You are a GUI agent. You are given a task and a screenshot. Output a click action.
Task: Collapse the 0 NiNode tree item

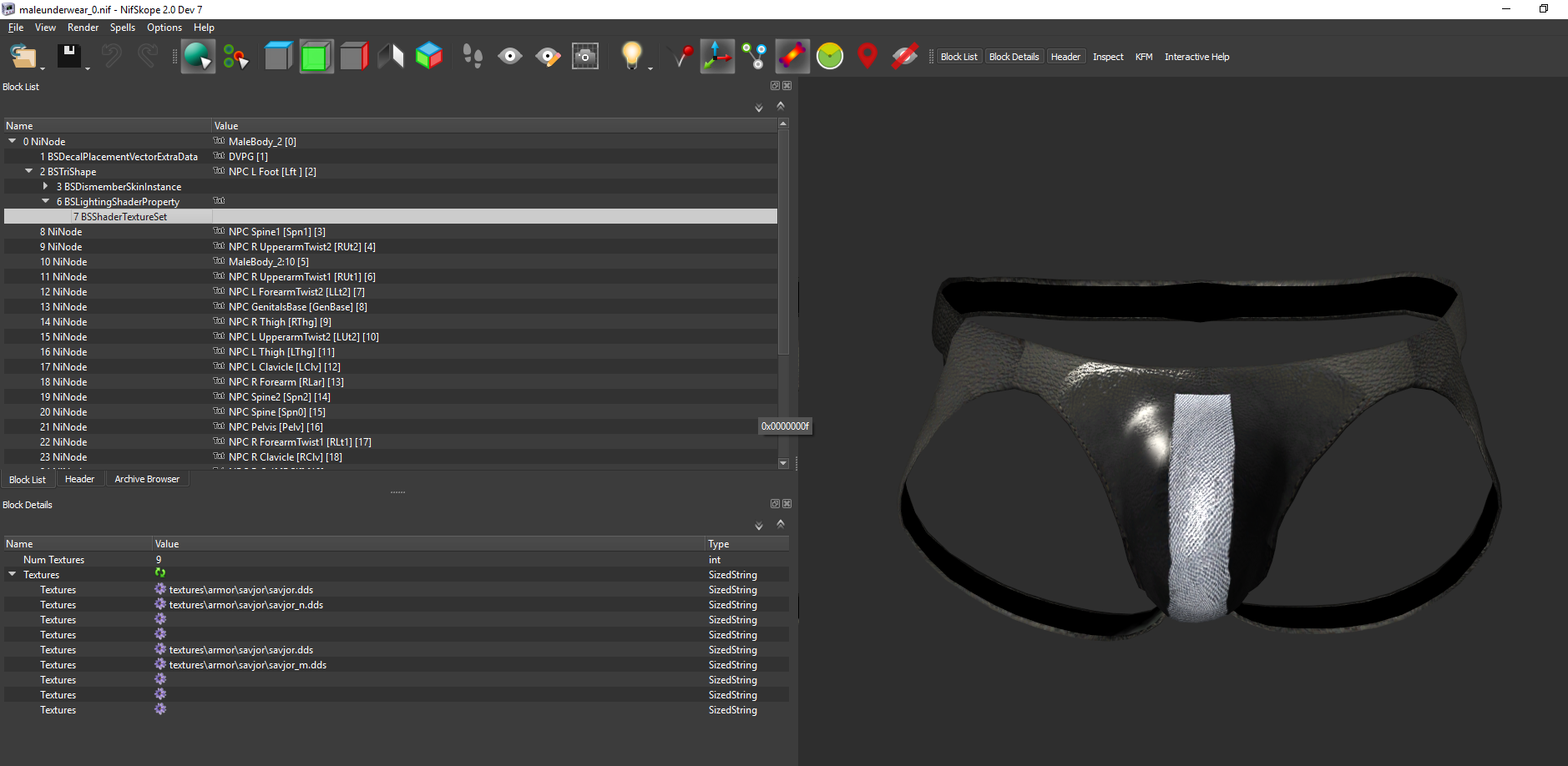[13, 141]
